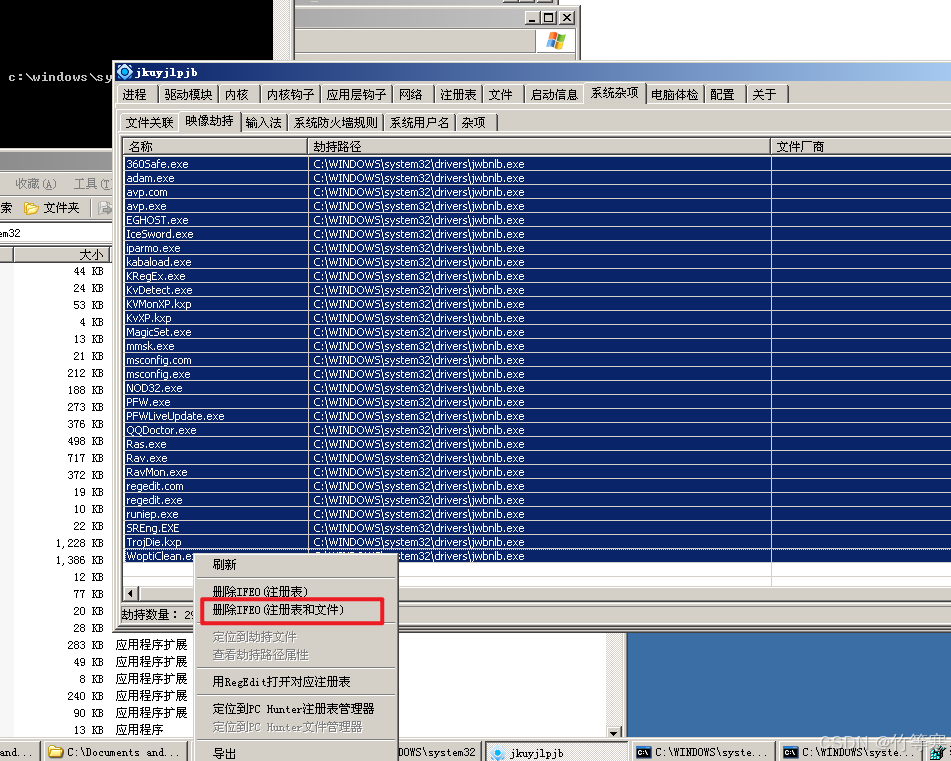Click 导出 in the context menu
This screenshot has height=761, width=951.
[x=225, y=754]
